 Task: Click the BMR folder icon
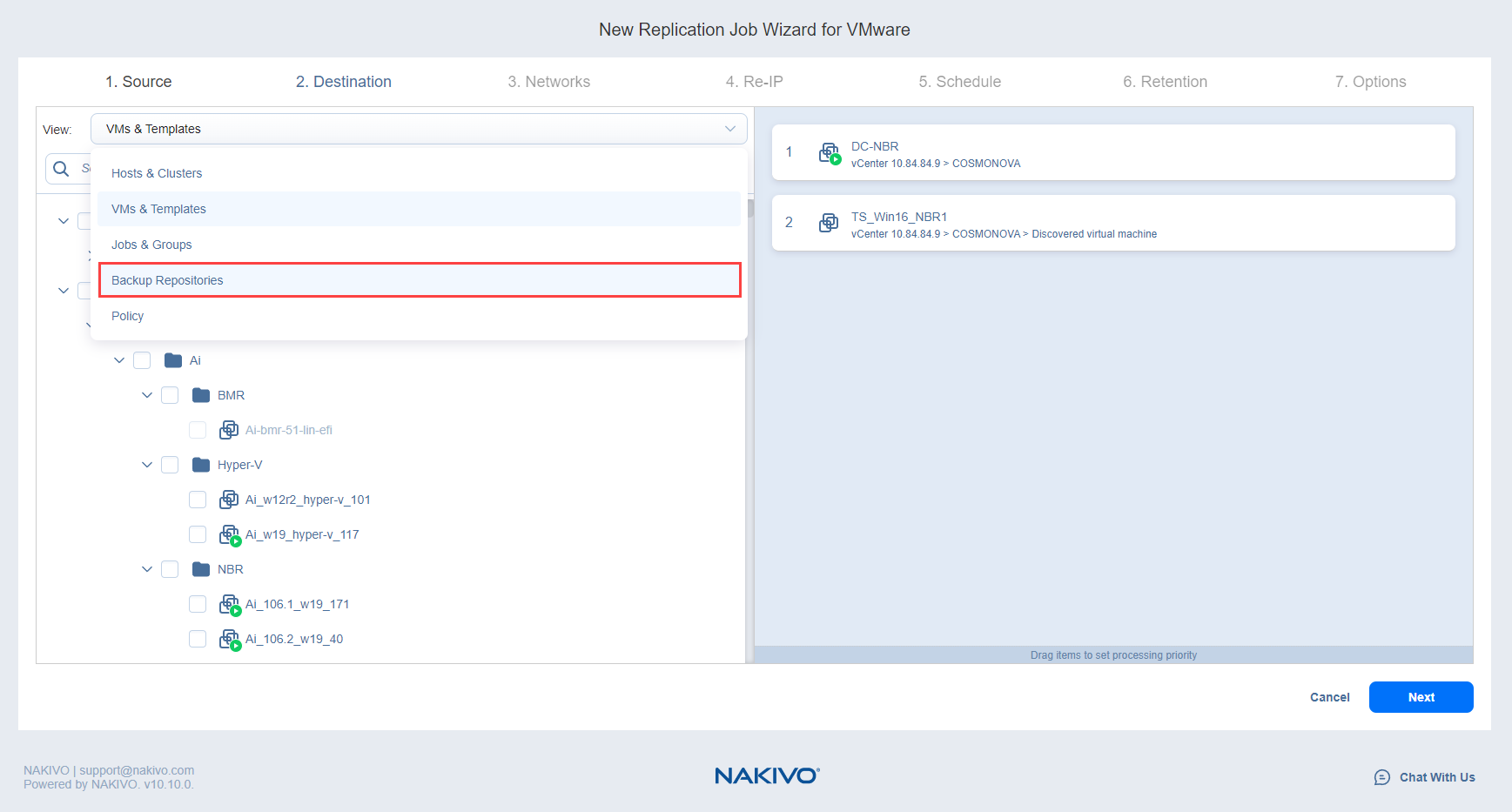point(201,395)
